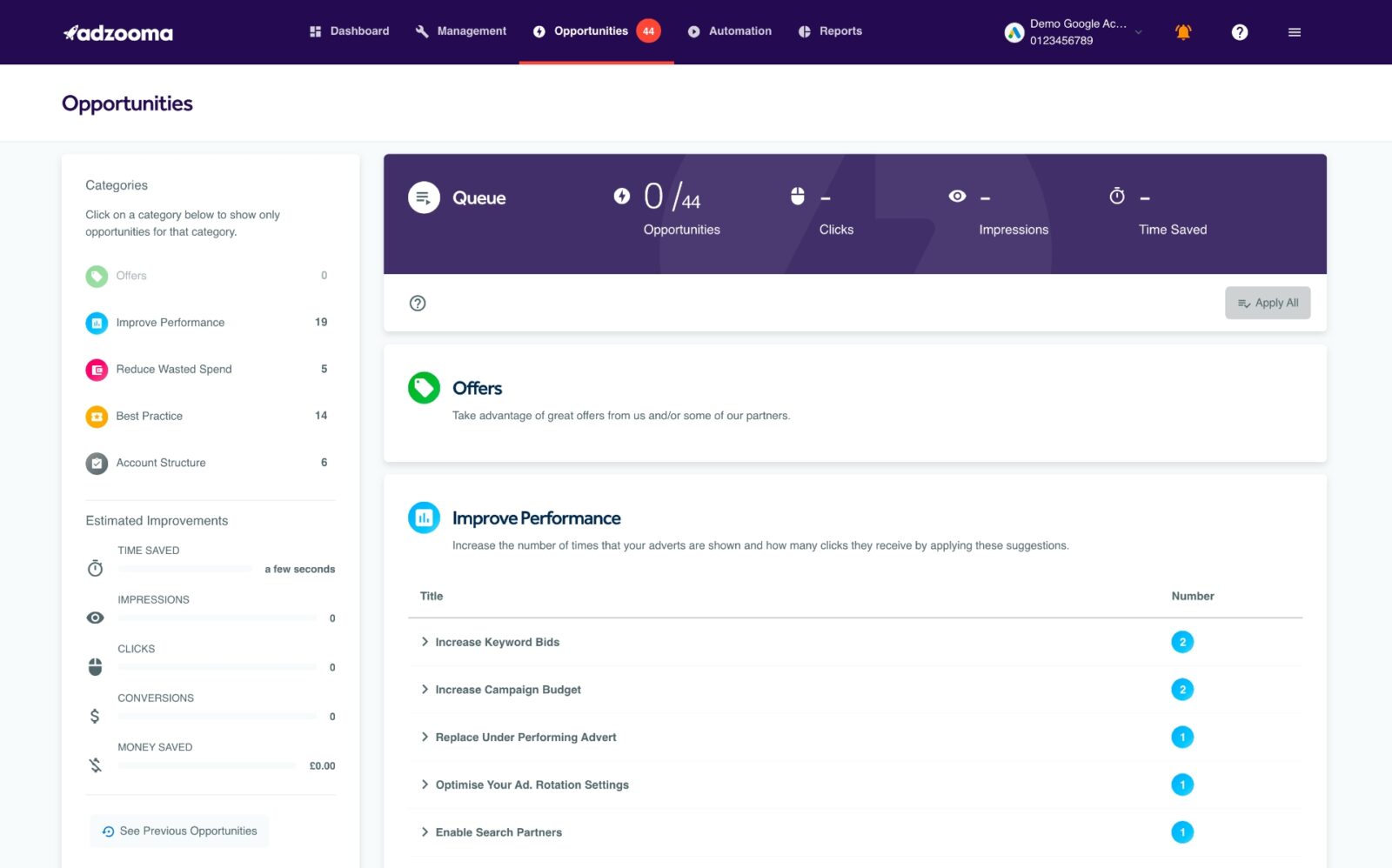Click the Adzooma logo
The image size is (1392, 868).
(118, 33)
